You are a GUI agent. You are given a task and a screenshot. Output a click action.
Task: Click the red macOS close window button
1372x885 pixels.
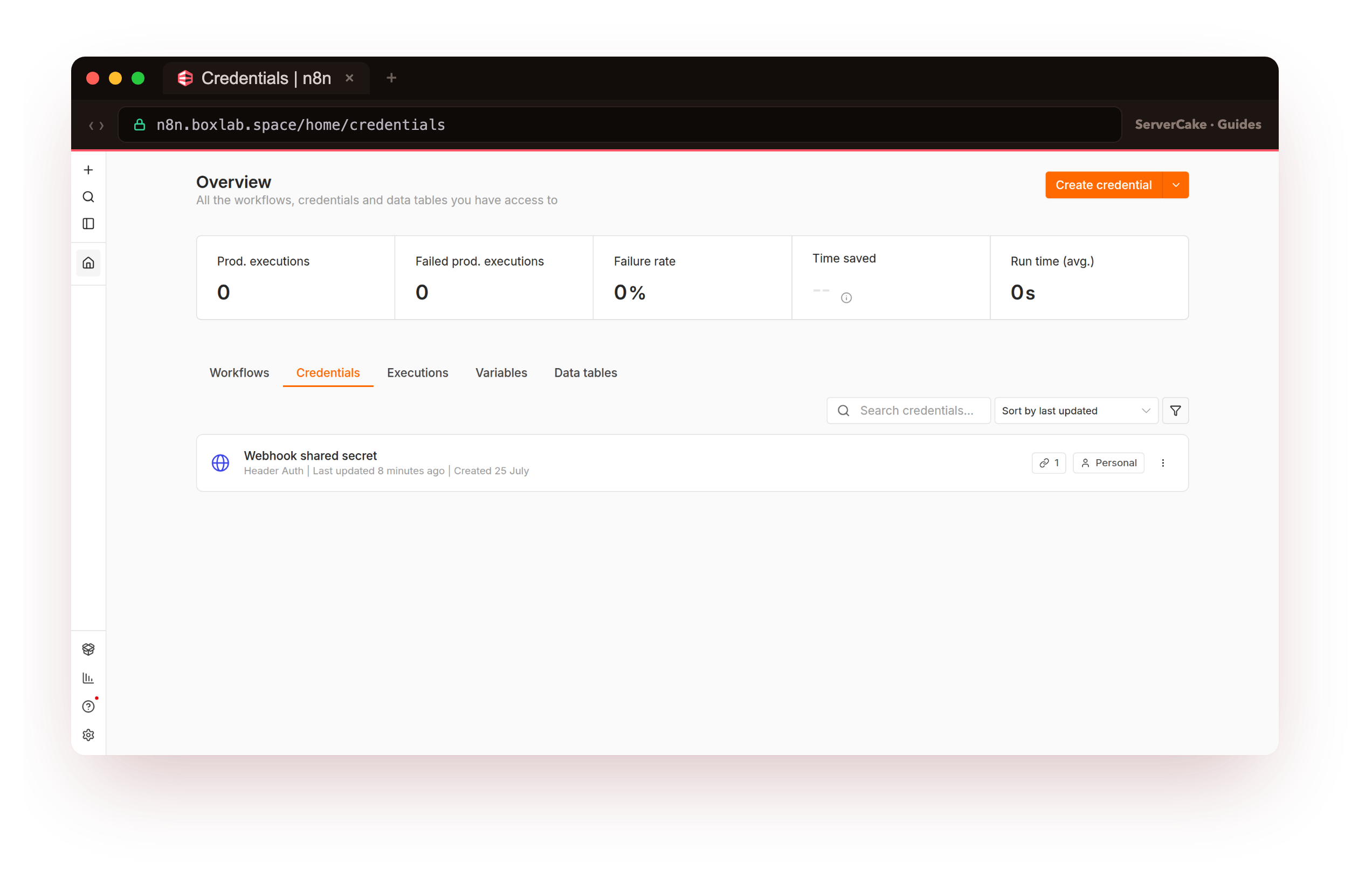tap(93, 78)
